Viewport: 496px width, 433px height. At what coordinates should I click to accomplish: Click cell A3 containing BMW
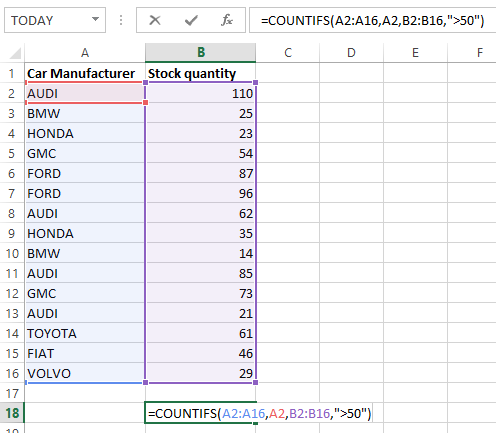[85, 113]
